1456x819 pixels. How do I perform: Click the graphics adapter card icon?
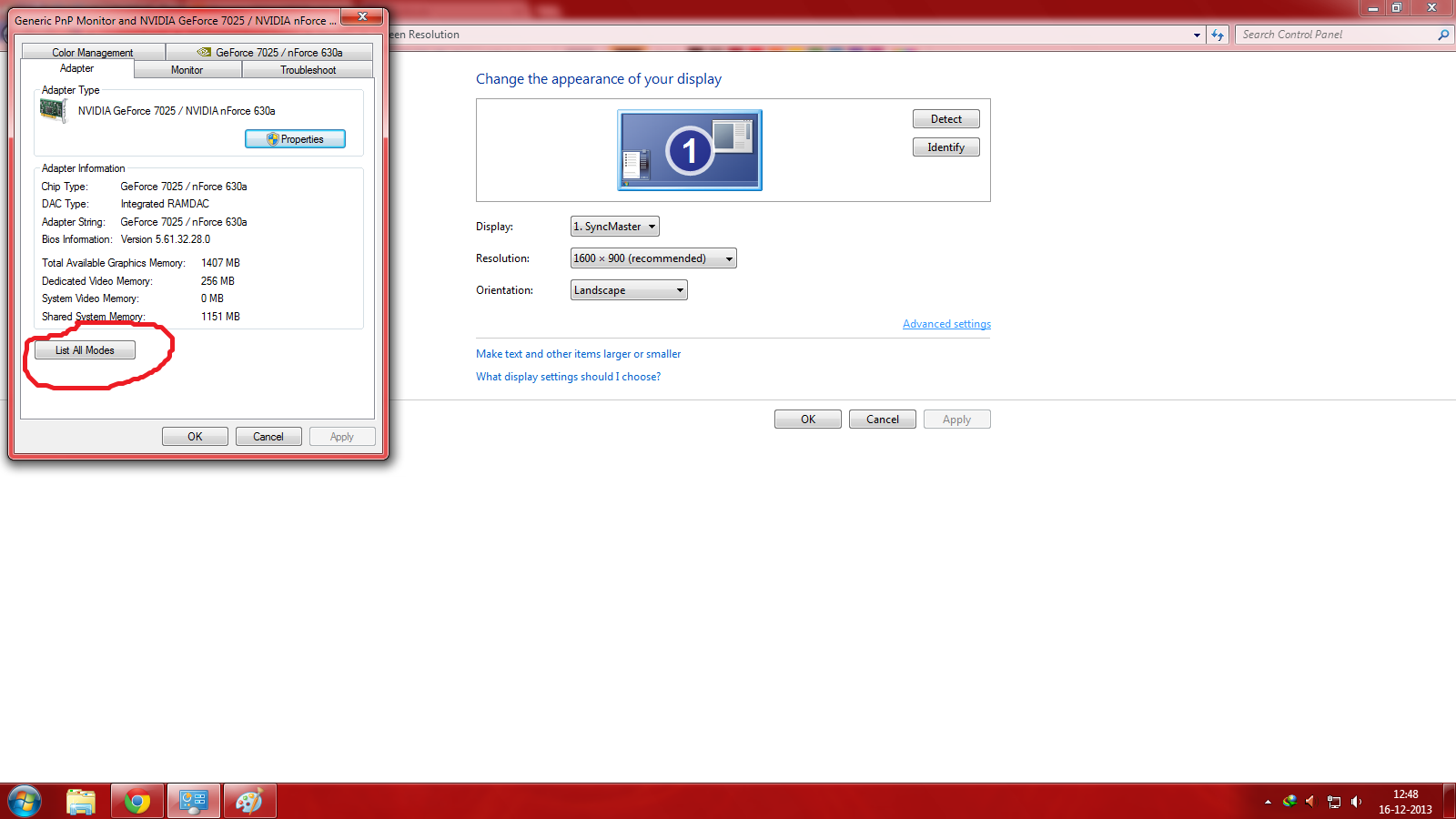click(x=54, y=111)
